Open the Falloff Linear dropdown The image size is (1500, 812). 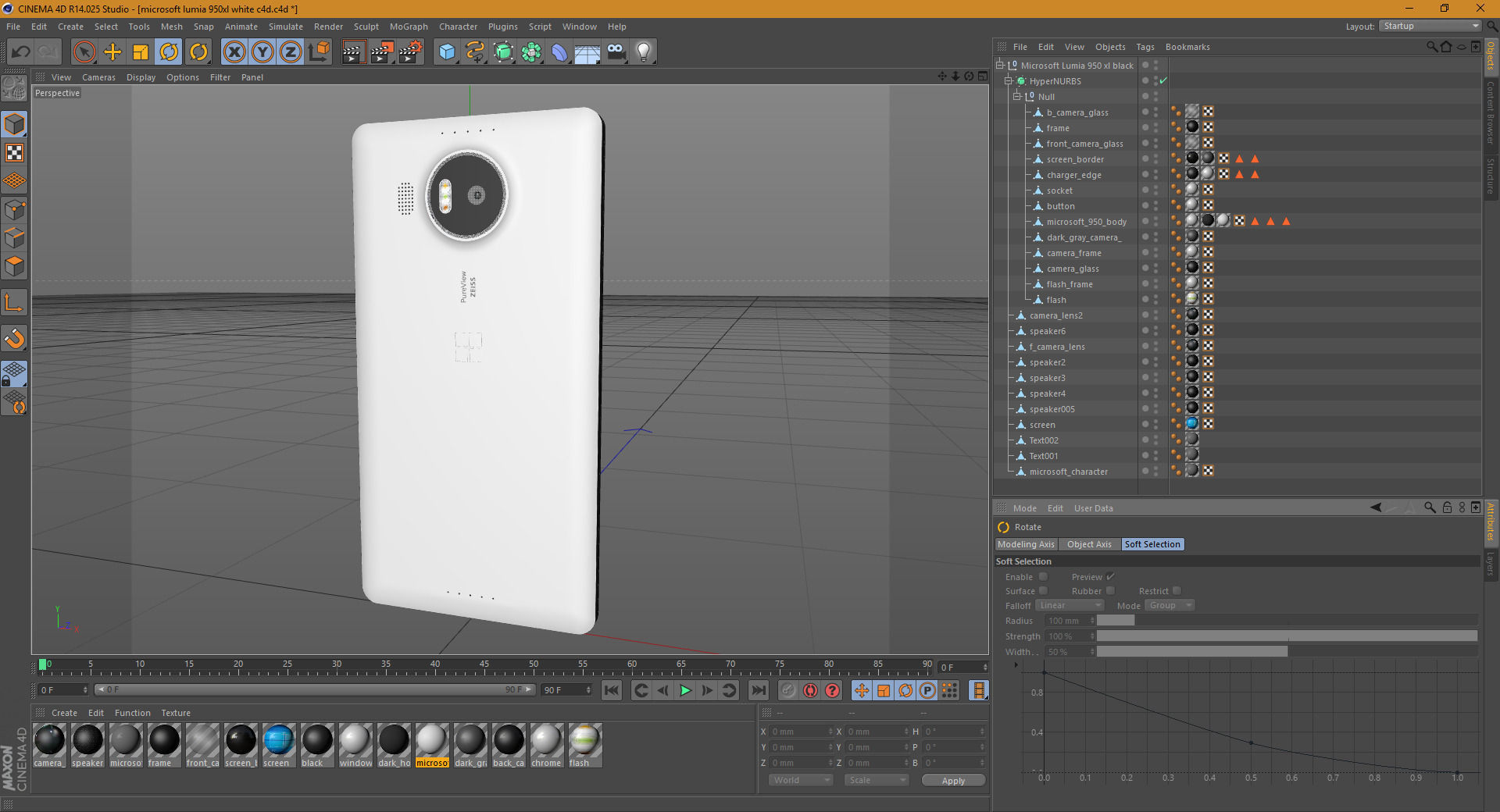[x=1070, y=606]
